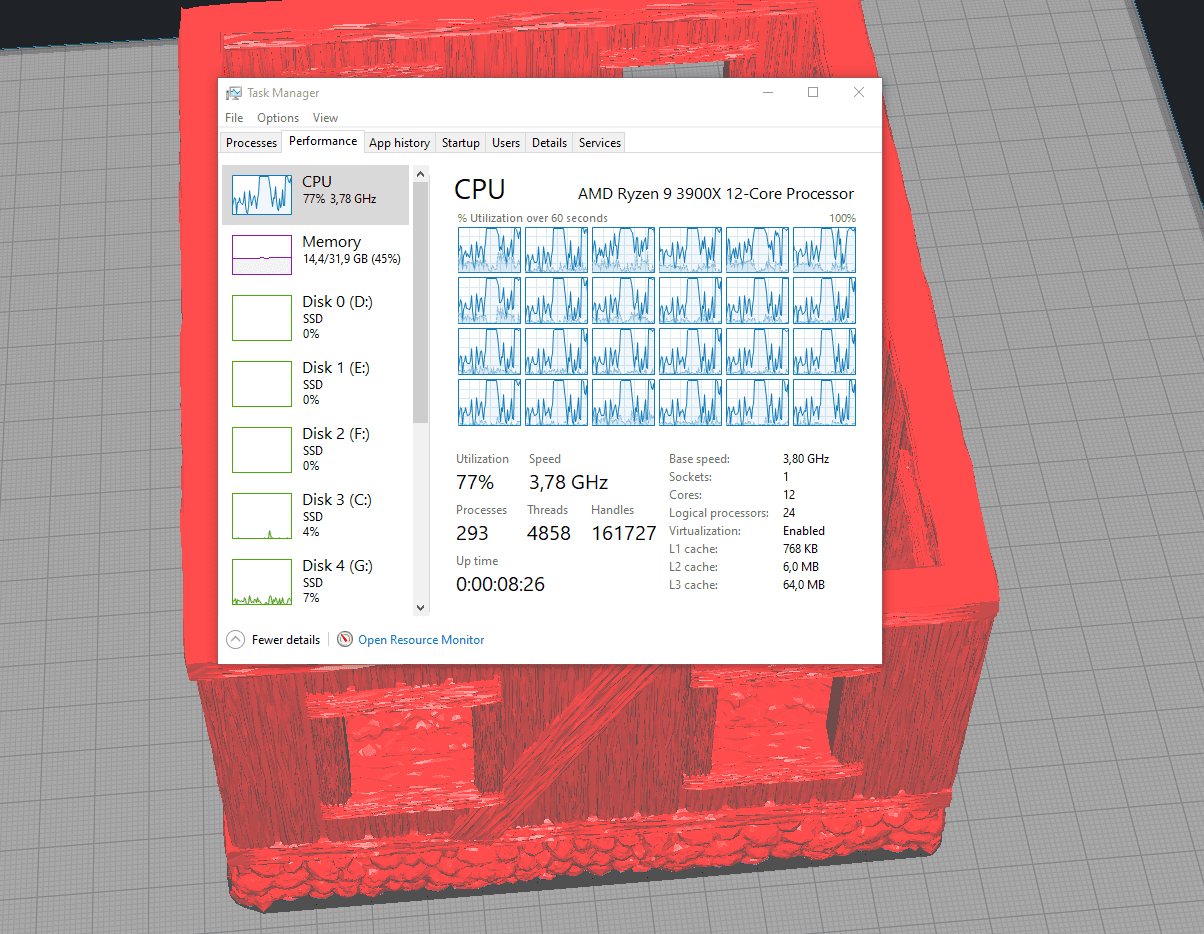Click the Resource Monitor icon

pyautogui.click(x=345, y=639)
